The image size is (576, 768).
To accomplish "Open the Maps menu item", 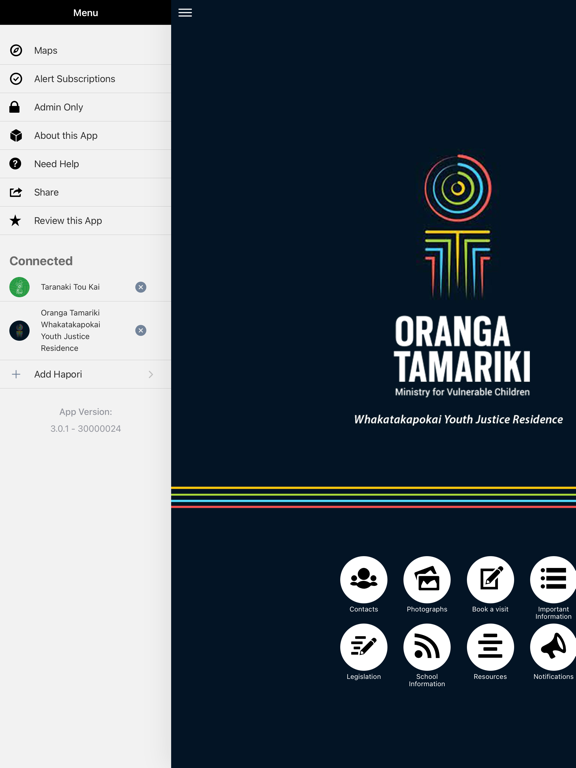I will point(85,50).
